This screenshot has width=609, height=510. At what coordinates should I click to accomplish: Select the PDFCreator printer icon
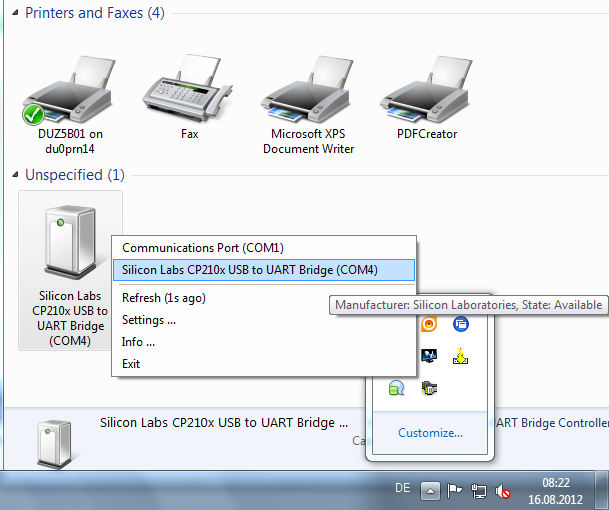click(427, 89)
